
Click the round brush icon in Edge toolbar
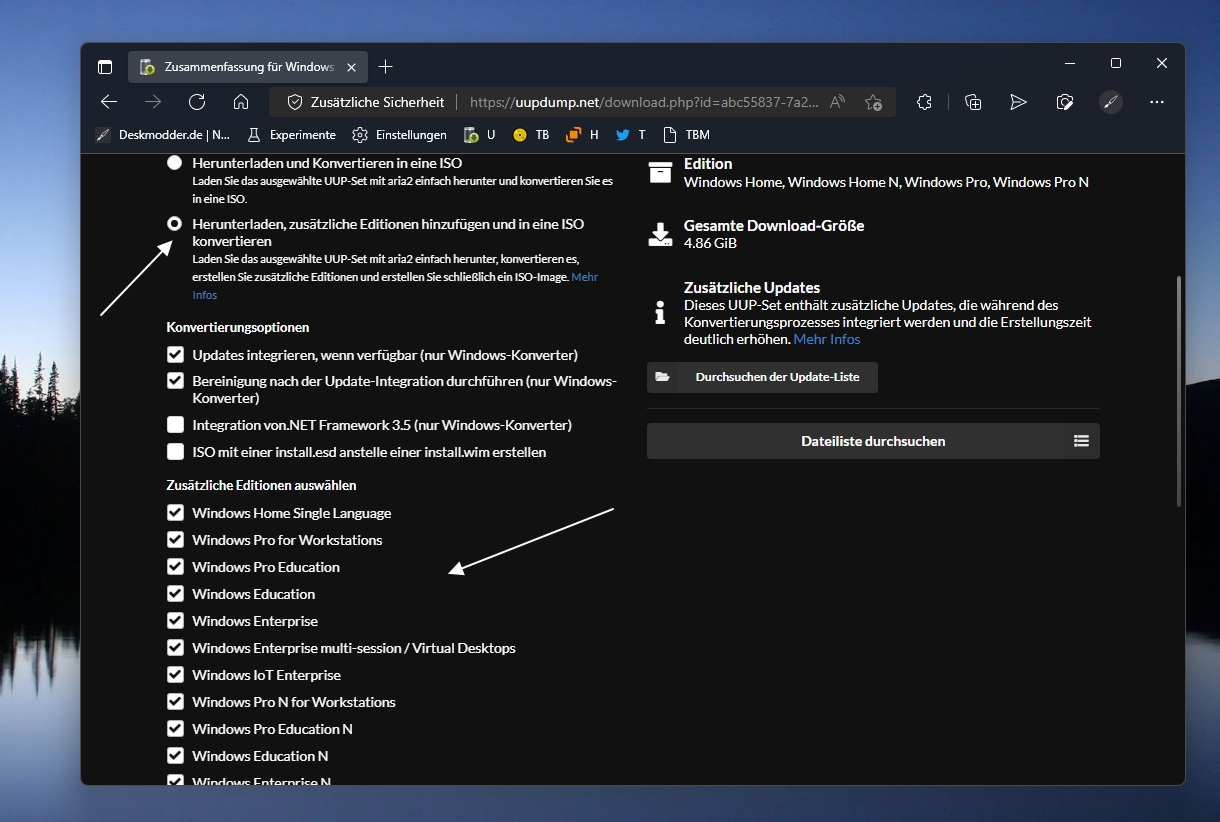coord(1111,102)
